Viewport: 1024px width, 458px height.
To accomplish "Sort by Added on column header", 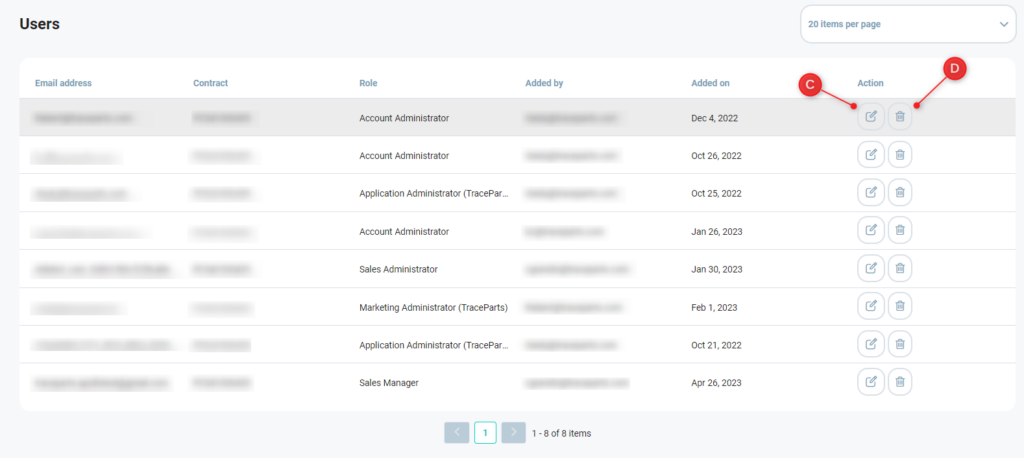I will pos(710,82).
